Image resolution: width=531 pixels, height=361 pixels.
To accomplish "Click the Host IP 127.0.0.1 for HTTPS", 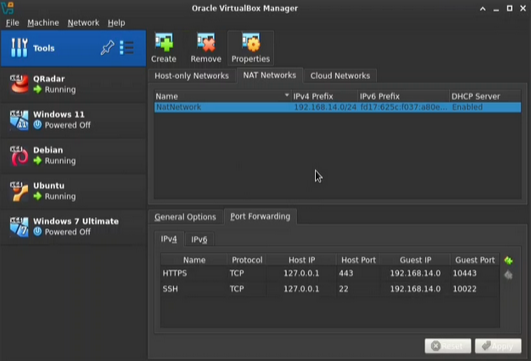I will 301,273.
